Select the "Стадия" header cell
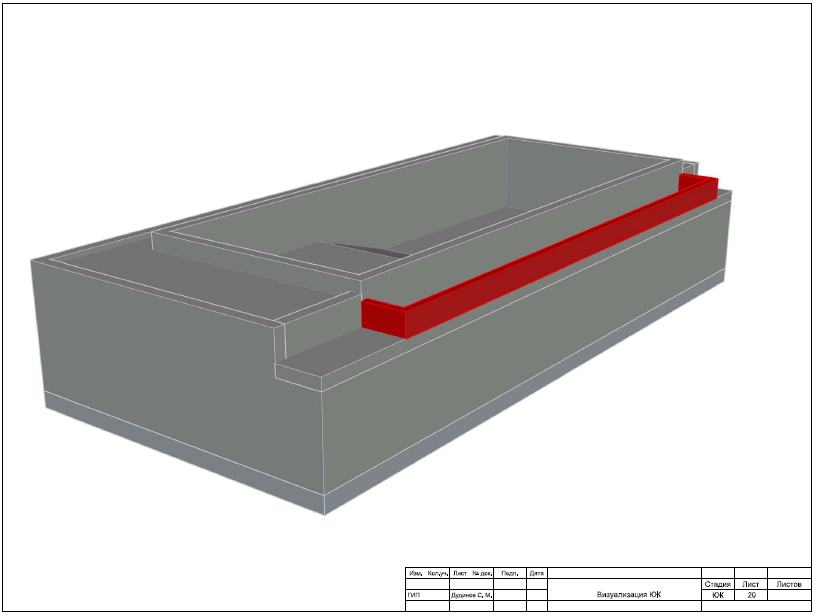This screenshot has height=615, width=815. [718, 584]
